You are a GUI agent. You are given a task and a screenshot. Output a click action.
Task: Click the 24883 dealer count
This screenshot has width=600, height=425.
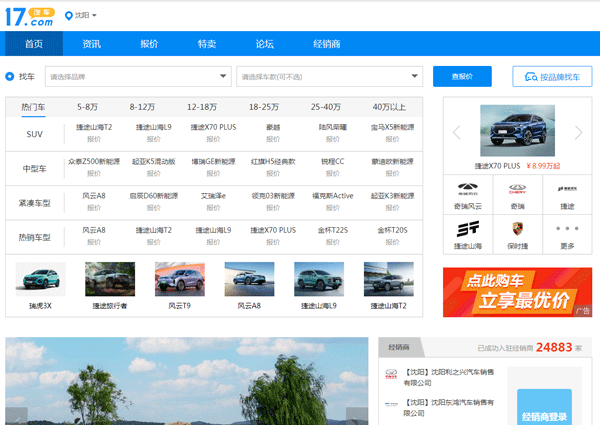(554, 347)
